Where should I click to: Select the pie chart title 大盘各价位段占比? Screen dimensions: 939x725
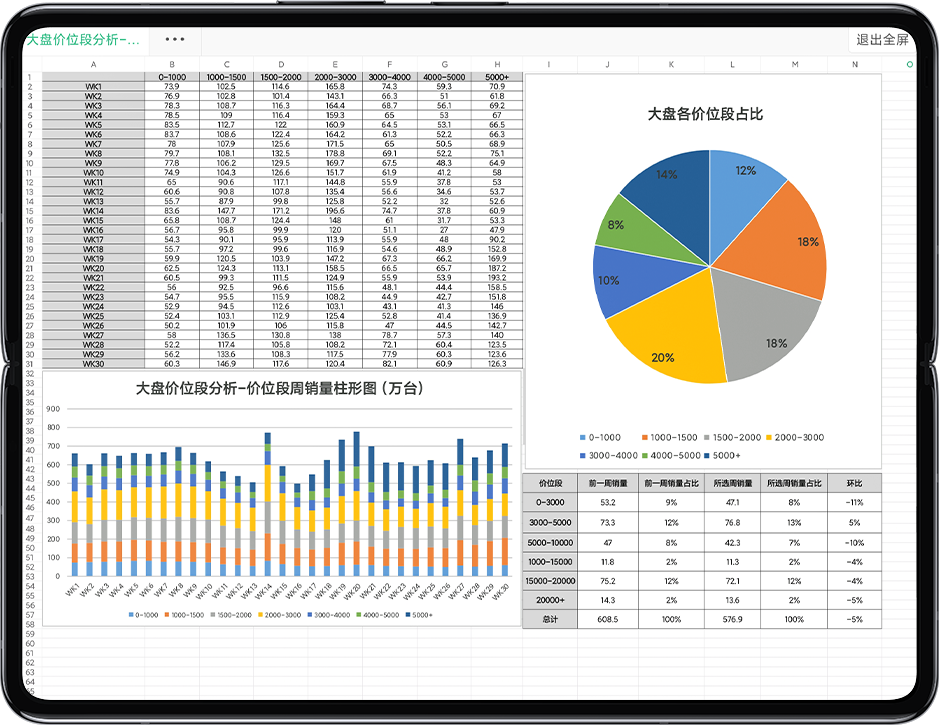[705, 114]
